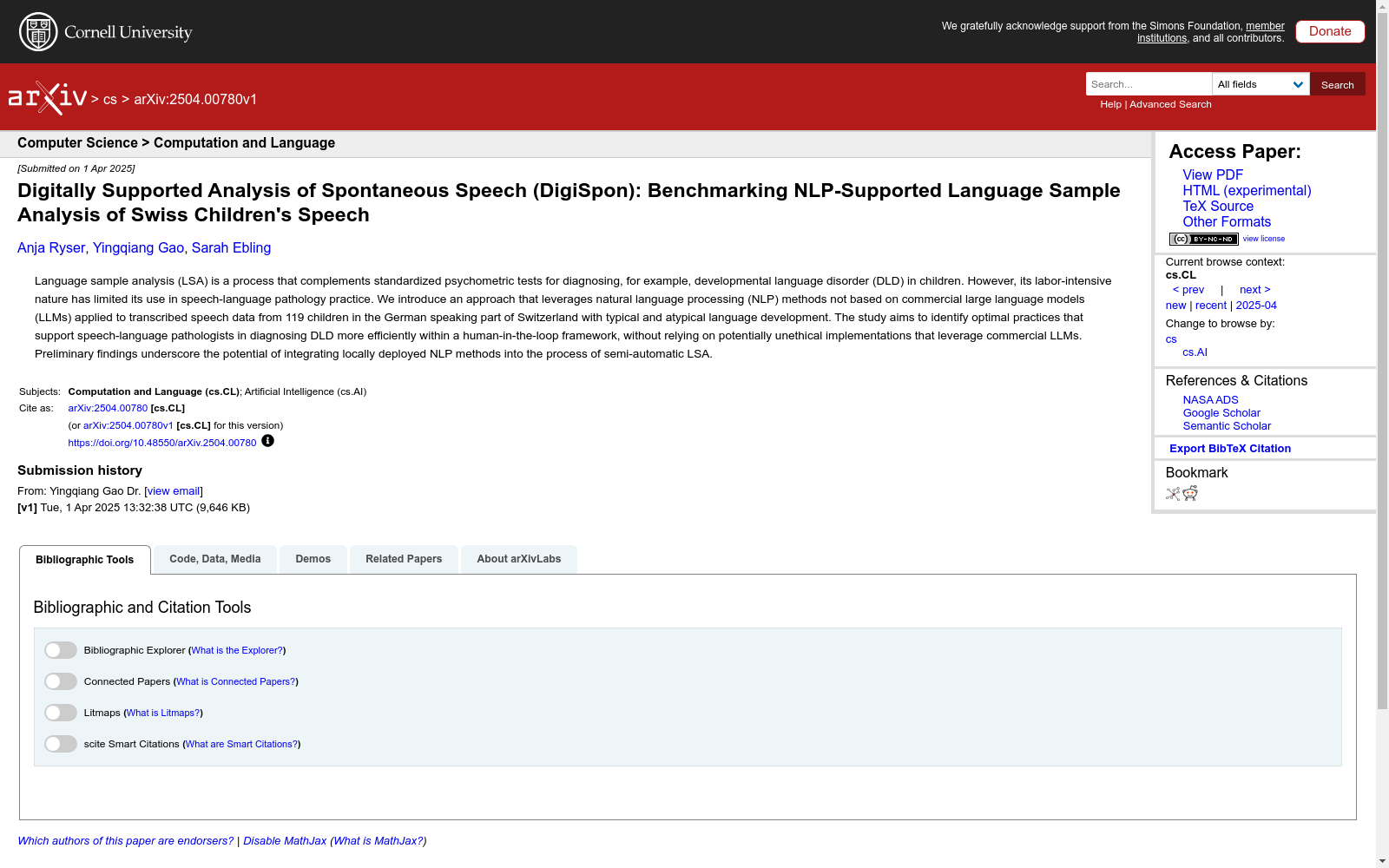
Task: Open Advanced Search link
Action: pyautogui.click(x=1170, y=104)
